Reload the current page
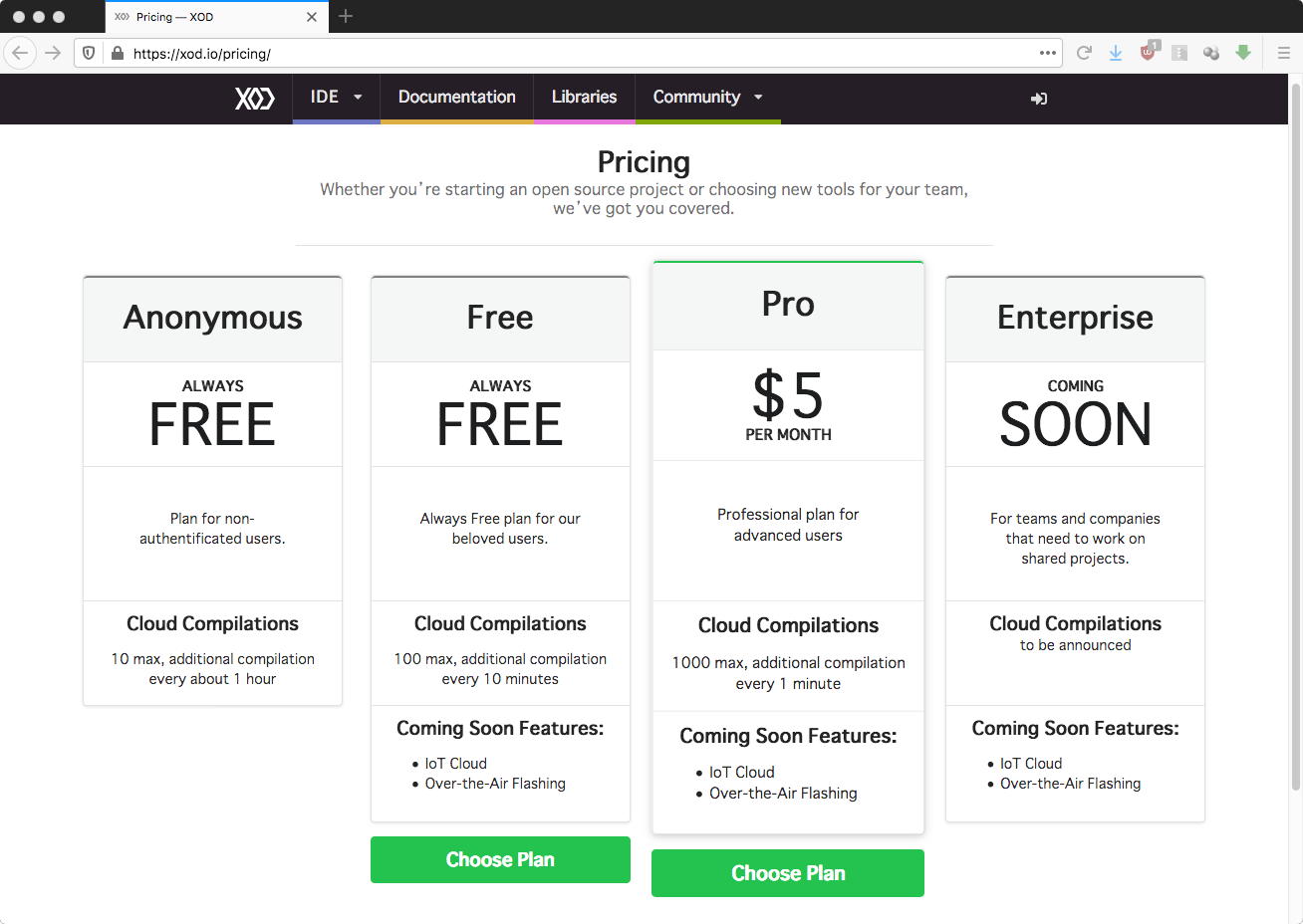The image size is (1303, 924). coord(1084,53)
